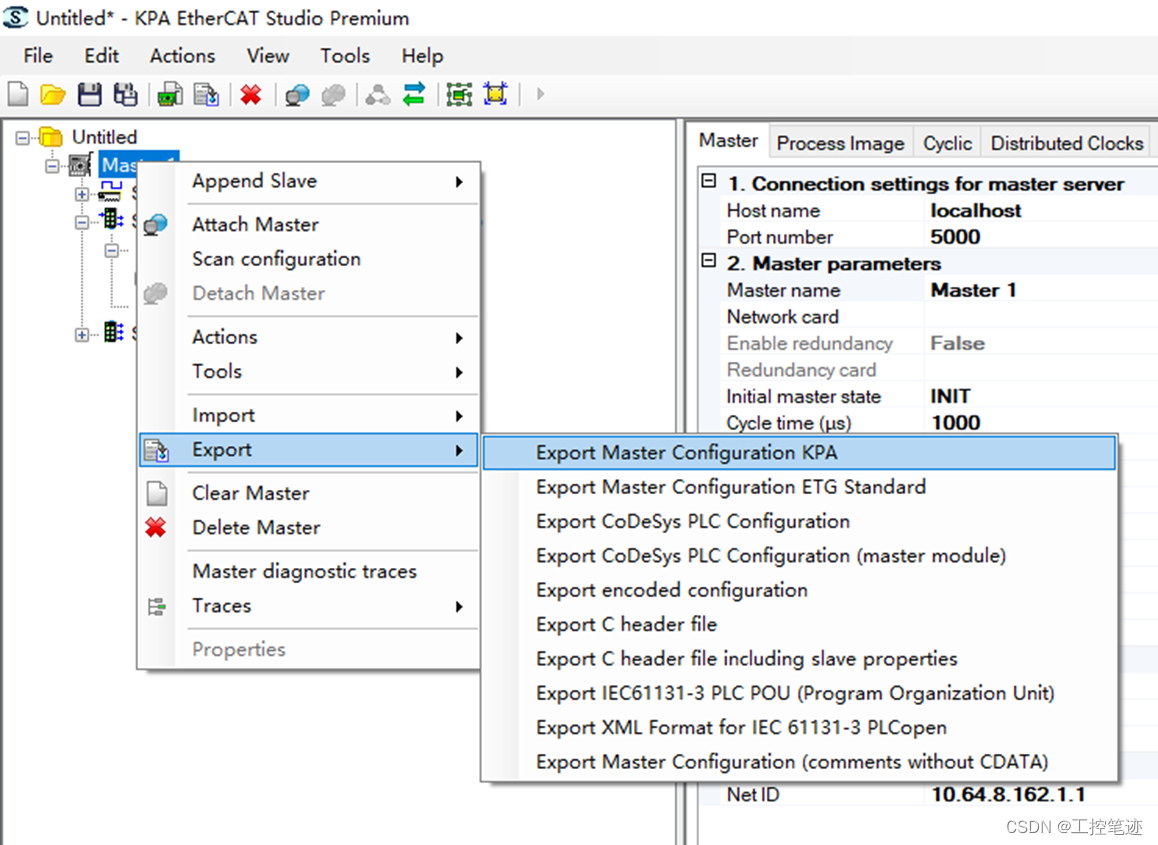Click the last slave terminal icon
This screenshot has width=1158, height=845.
[x=112, y=332]
